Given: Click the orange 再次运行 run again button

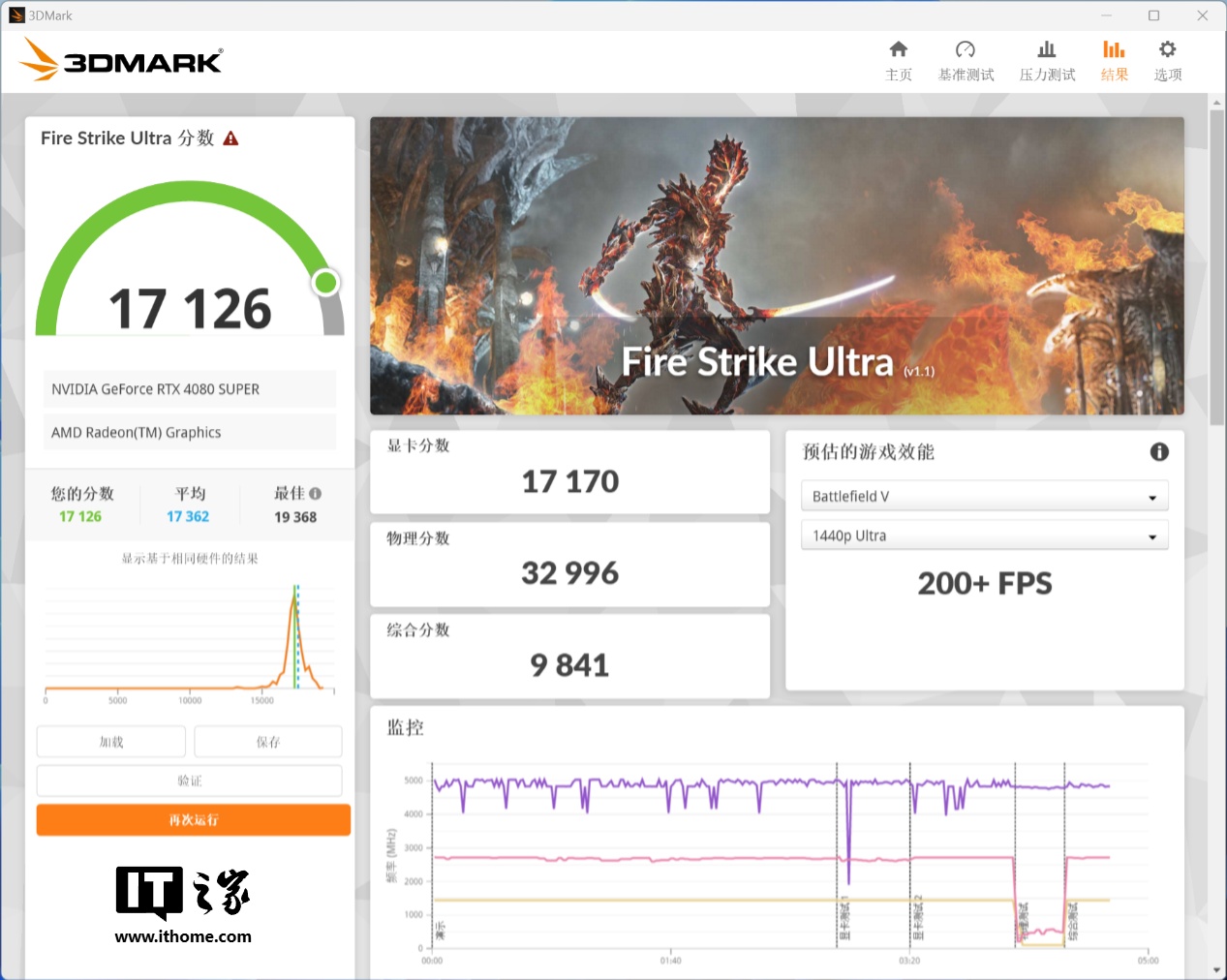Looking at the screenshot, I should point(193,819).
